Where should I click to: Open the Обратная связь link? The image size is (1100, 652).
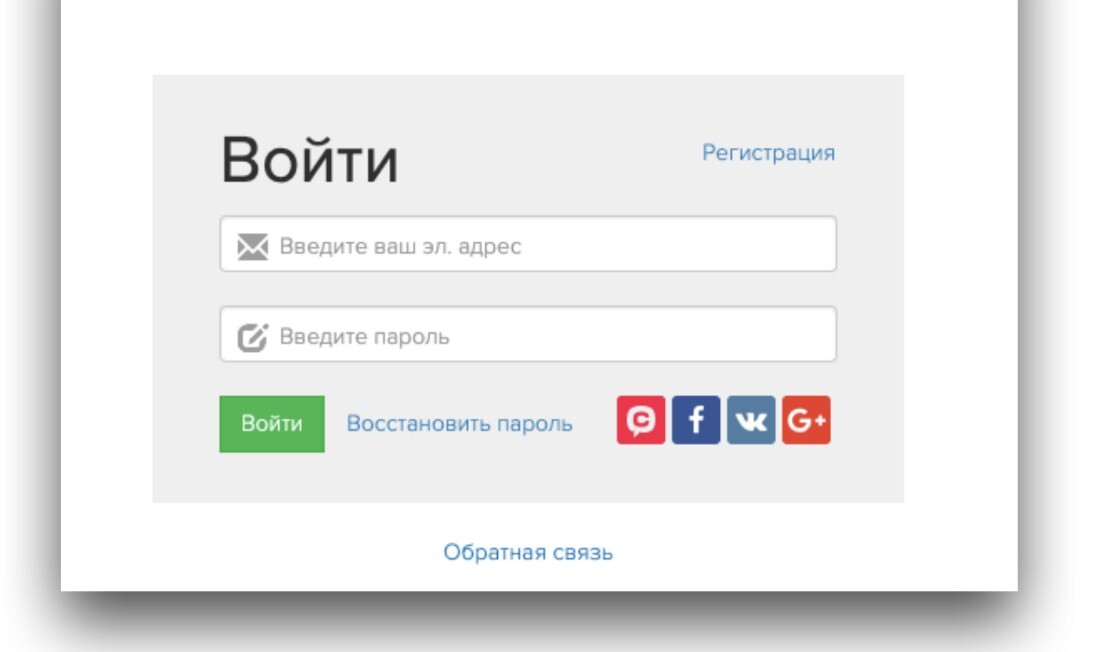point(528,552)
